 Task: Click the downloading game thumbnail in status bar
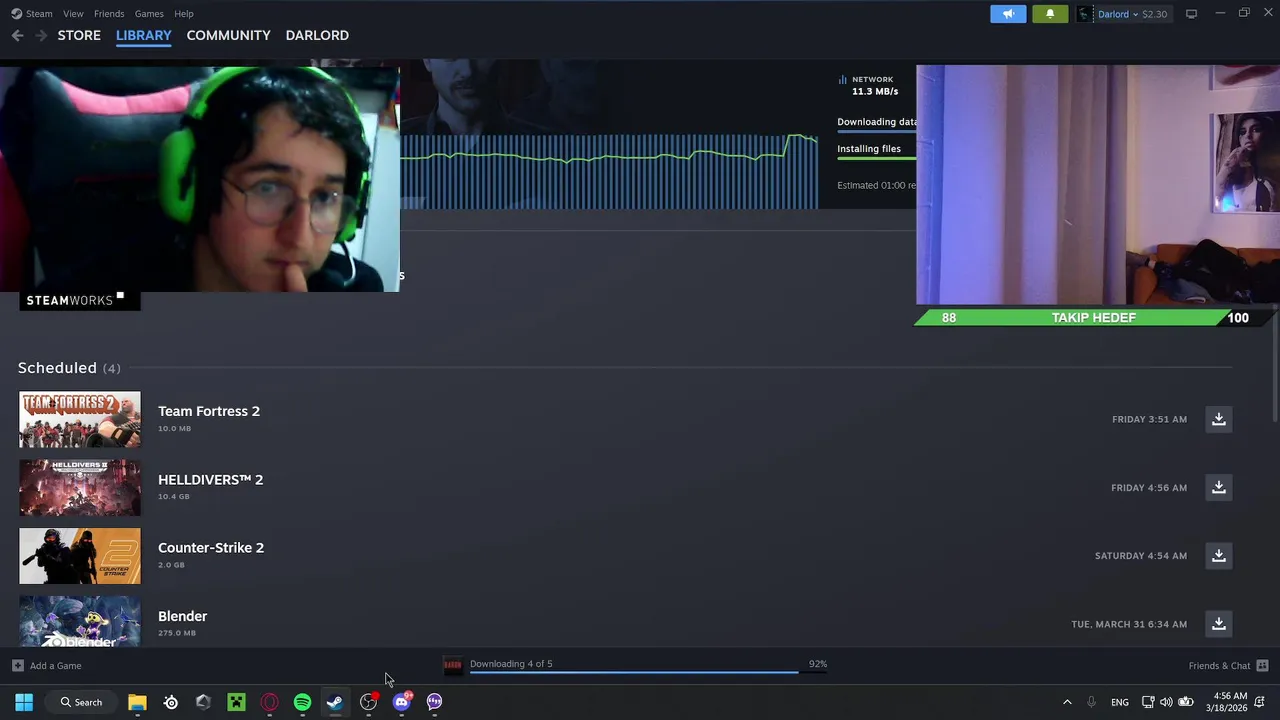[453, 665]
